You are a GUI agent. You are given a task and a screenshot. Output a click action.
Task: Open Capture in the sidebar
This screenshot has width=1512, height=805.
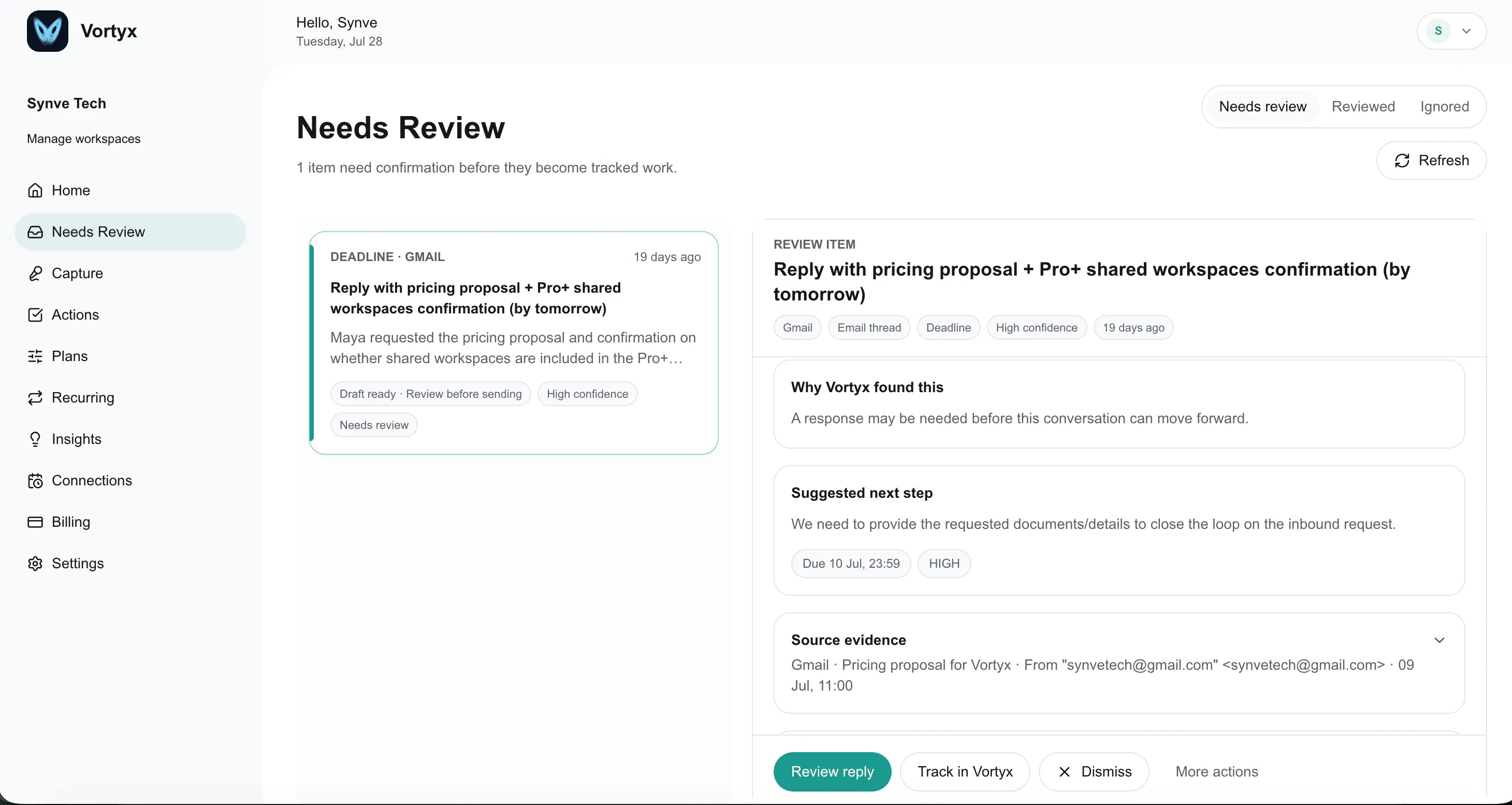130,273
